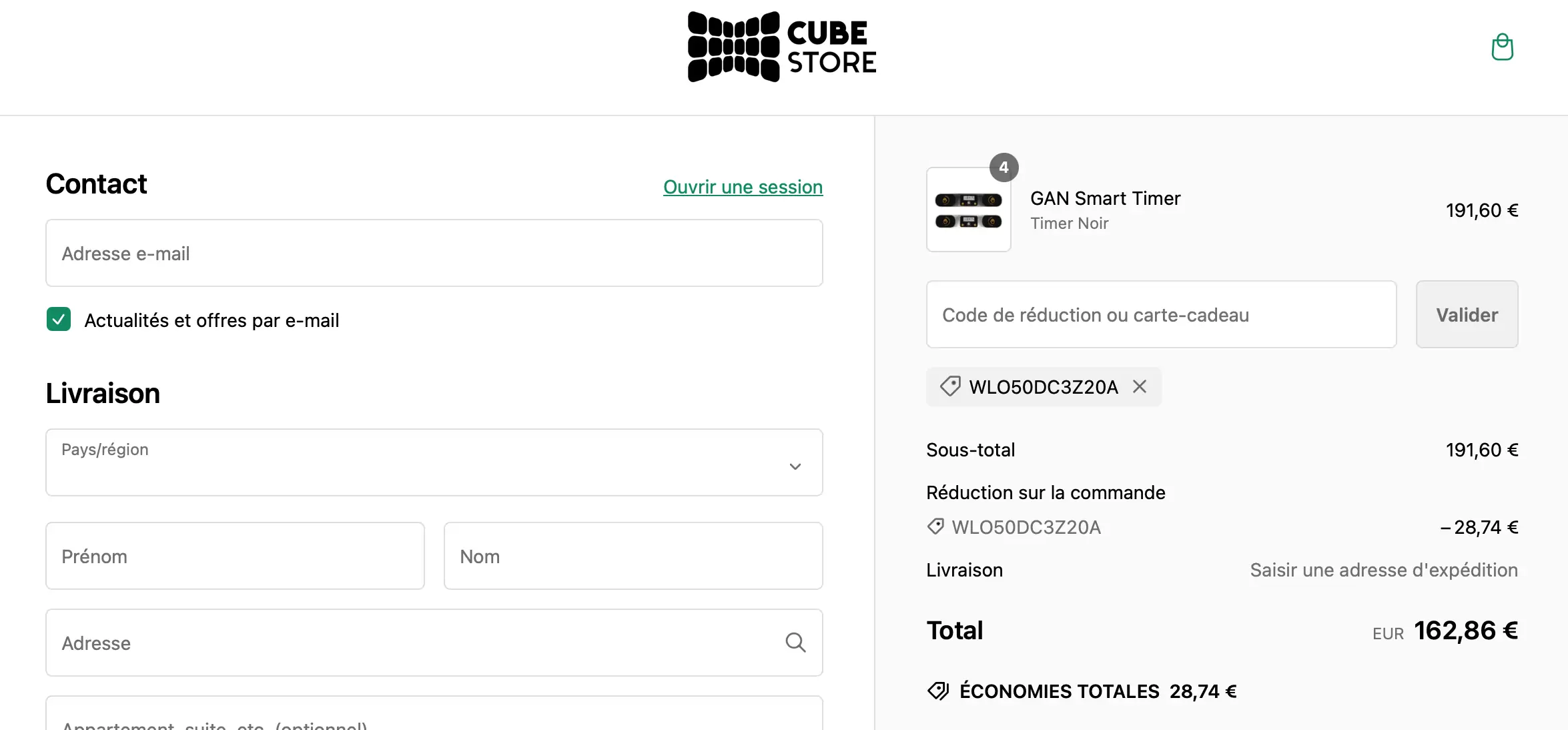Remove discount code WLO50DC3Z20A with X
Screen dimensions: 1568x730
point(1140,386)
